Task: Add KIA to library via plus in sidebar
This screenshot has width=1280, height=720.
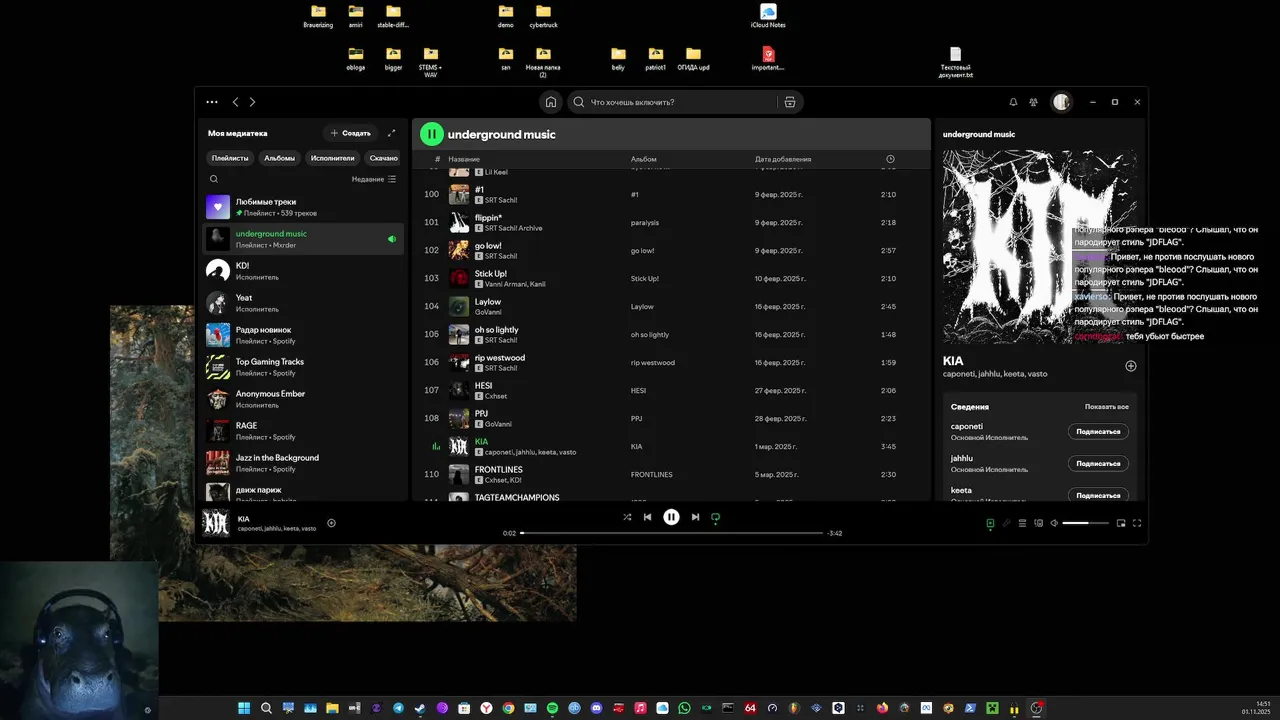Action: (1131, 366)
